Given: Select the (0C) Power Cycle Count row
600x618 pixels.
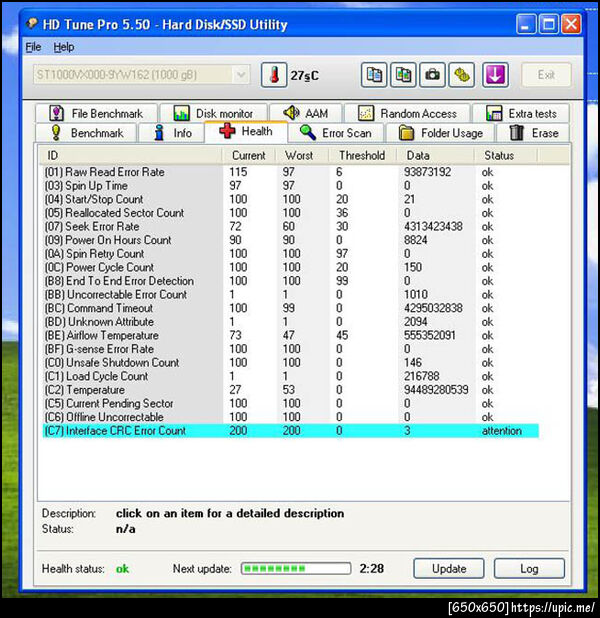Looking at the screenshot, I should click(291, 267).
